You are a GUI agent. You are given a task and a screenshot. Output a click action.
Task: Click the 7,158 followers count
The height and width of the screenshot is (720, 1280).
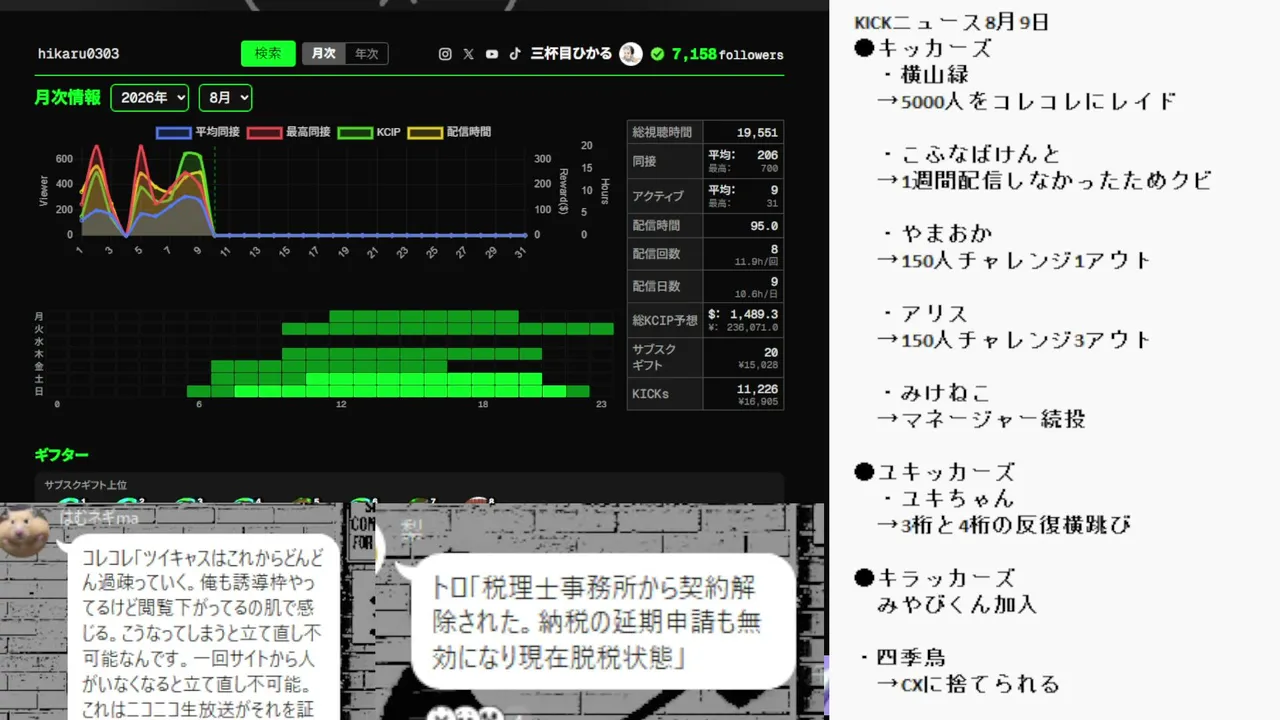pos(727,54)
